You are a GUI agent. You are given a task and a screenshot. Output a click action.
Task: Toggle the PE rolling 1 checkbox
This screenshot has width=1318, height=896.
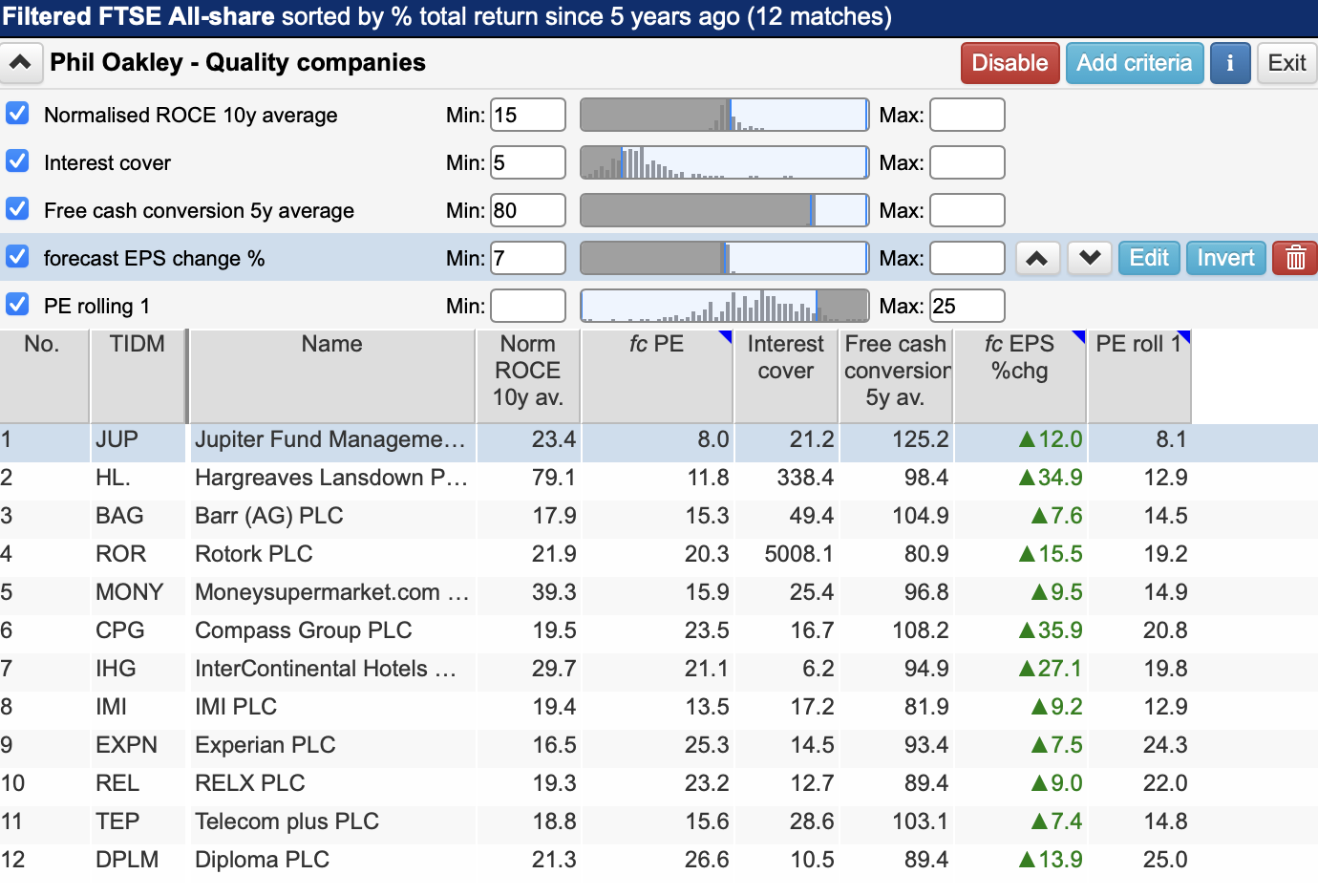17,305
